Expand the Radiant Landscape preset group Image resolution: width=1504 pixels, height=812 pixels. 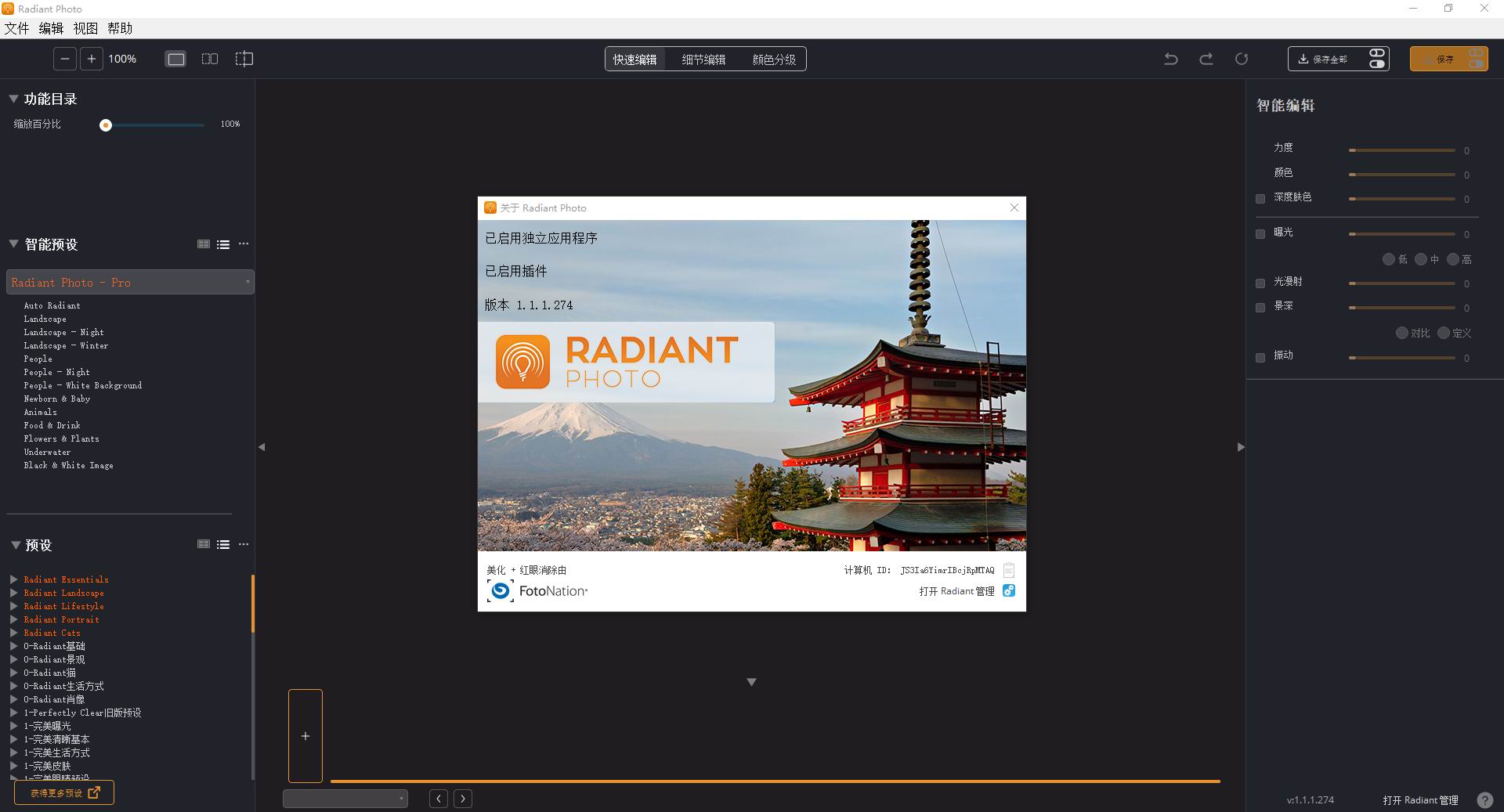[14, 593]
